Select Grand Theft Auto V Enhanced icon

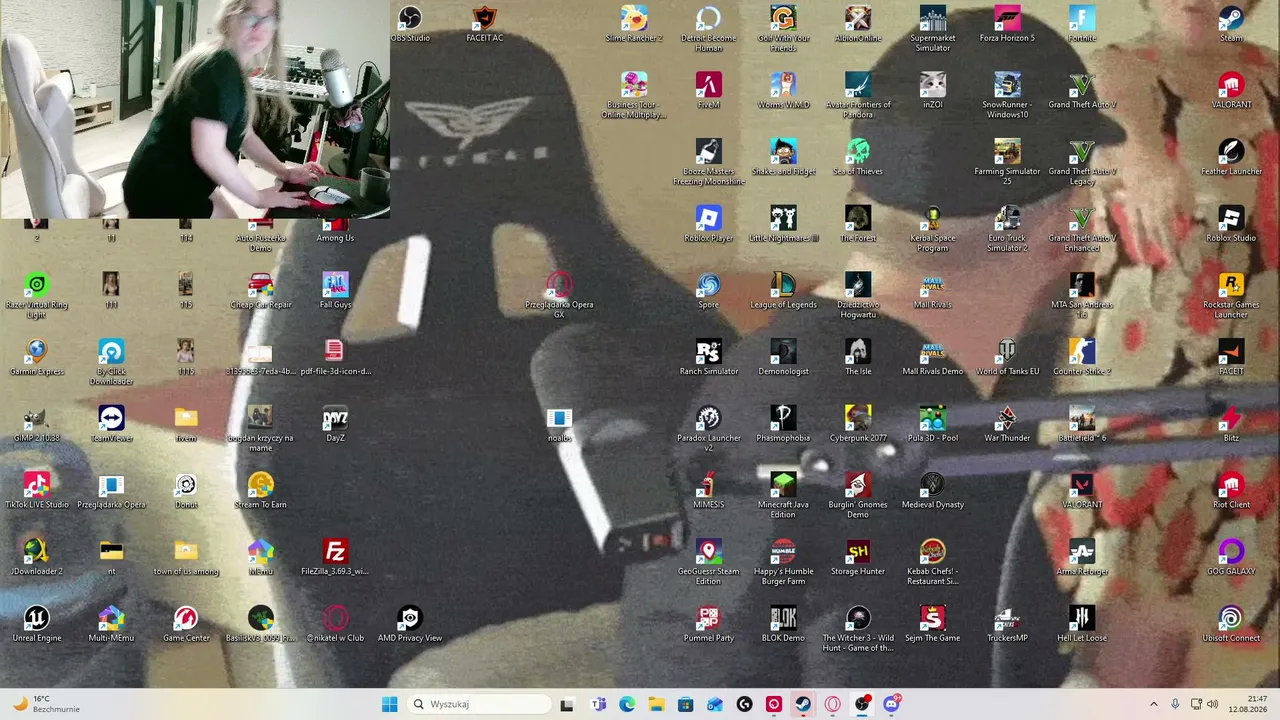[x=1082, y=229]
